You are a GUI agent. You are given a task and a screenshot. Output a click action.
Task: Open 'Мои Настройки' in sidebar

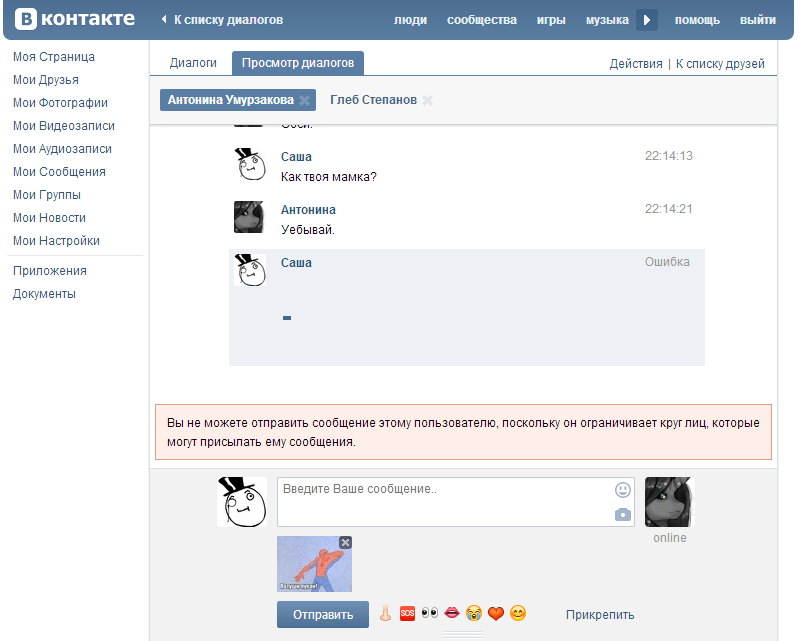click(x=56, y=241)
